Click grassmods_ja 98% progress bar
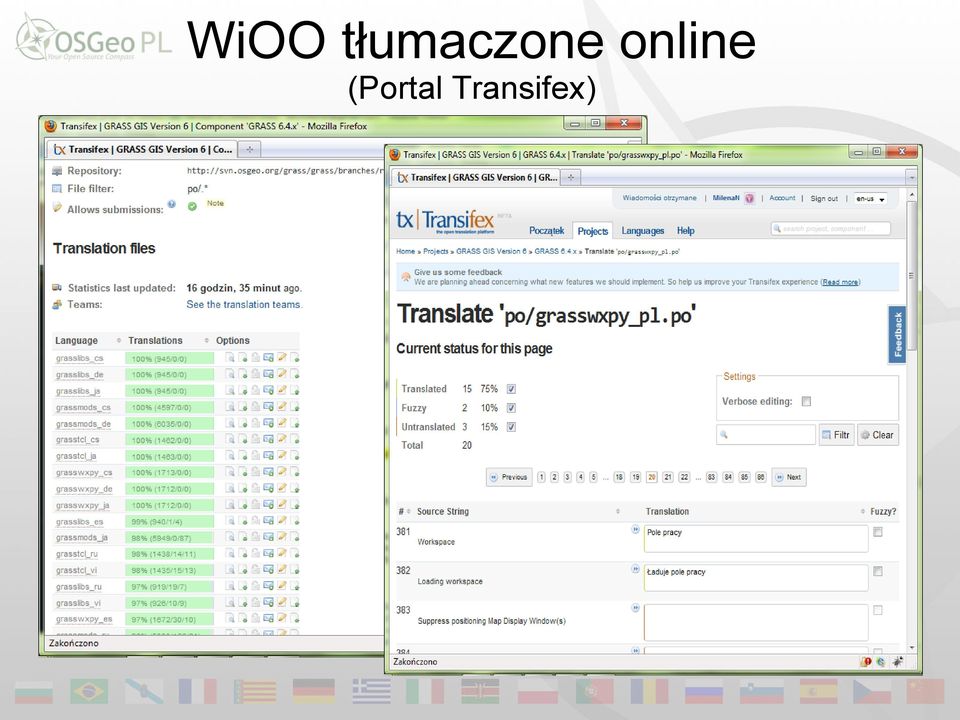 [170, 538]
